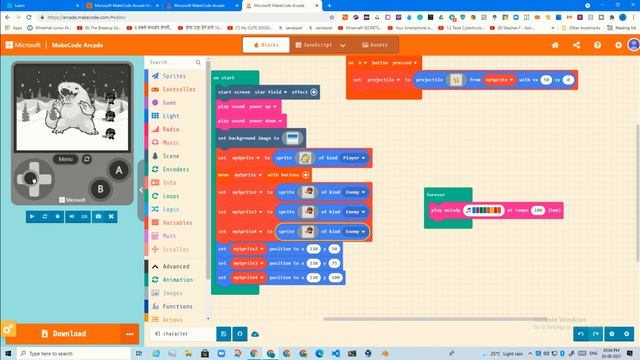Open the Controller block category
Screen dimensions: 640x360
tap(174, 89)
